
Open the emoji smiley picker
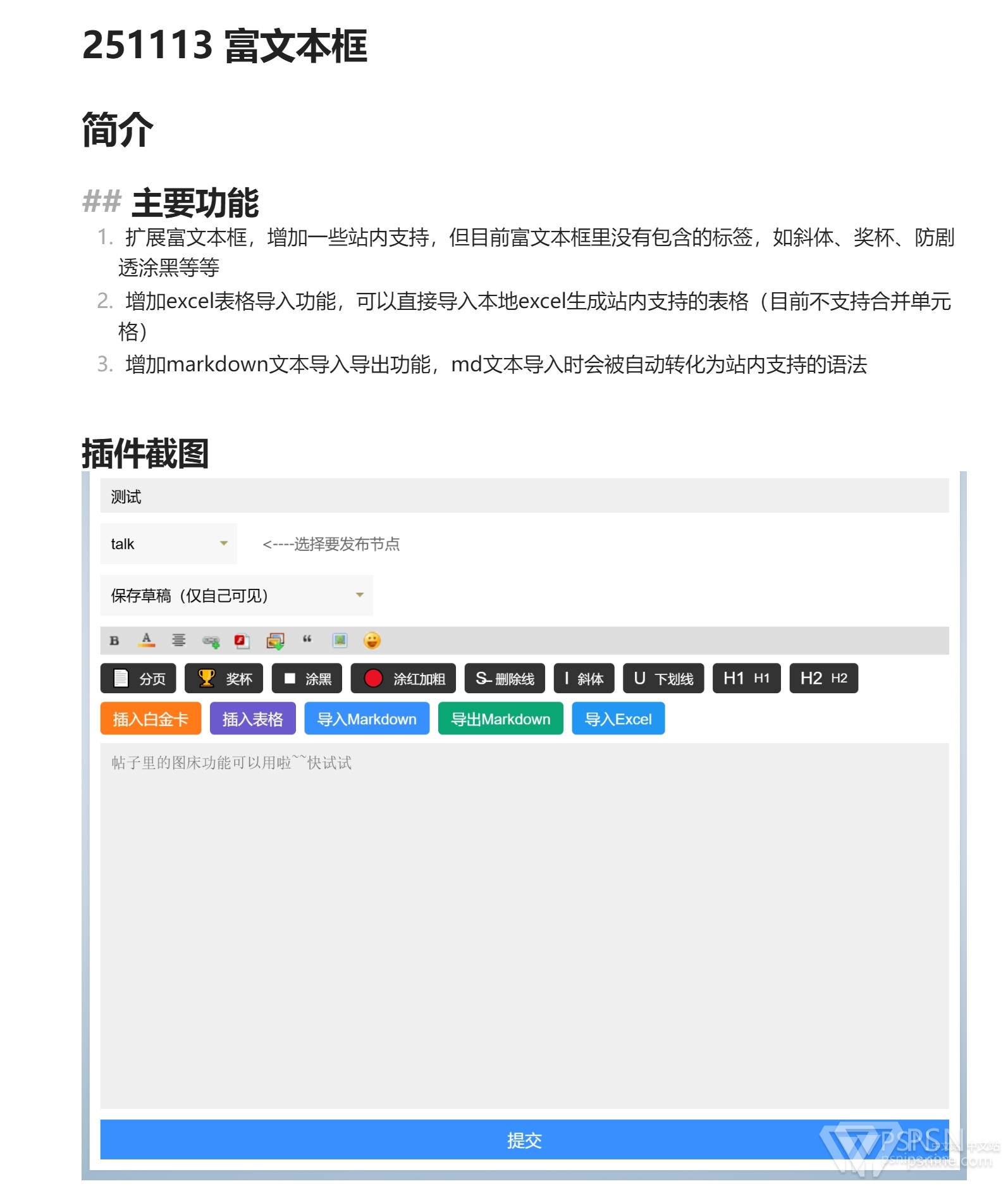[x=372, y=641]
